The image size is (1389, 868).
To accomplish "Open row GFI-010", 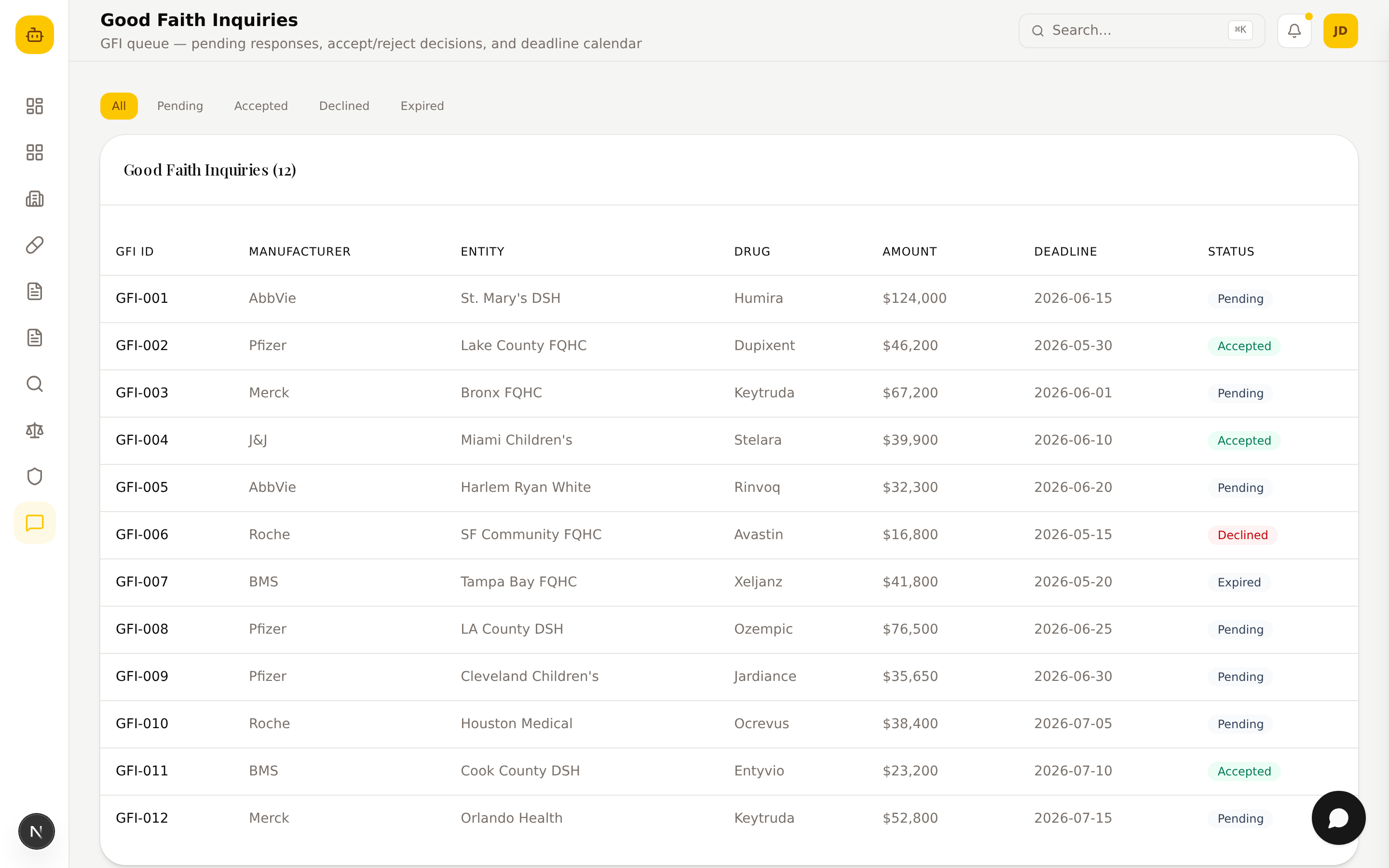I will pos(729,724).
